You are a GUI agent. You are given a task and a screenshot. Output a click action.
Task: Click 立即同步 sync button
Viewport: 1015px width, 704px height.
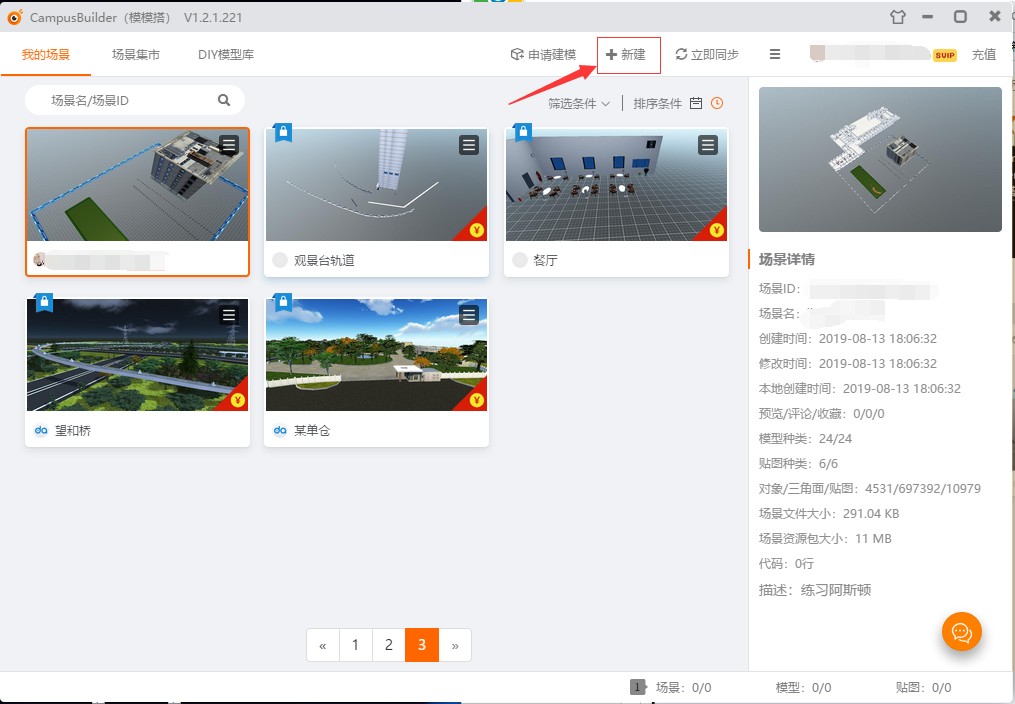pyautogui.click(x=707, y=54)
